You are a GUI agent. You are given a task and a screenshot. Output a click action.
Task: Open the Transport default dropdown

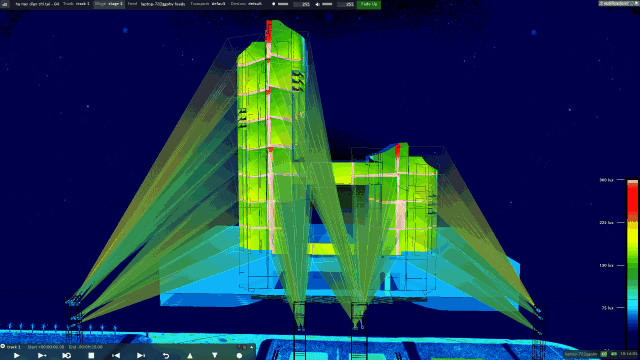[208, 4]
